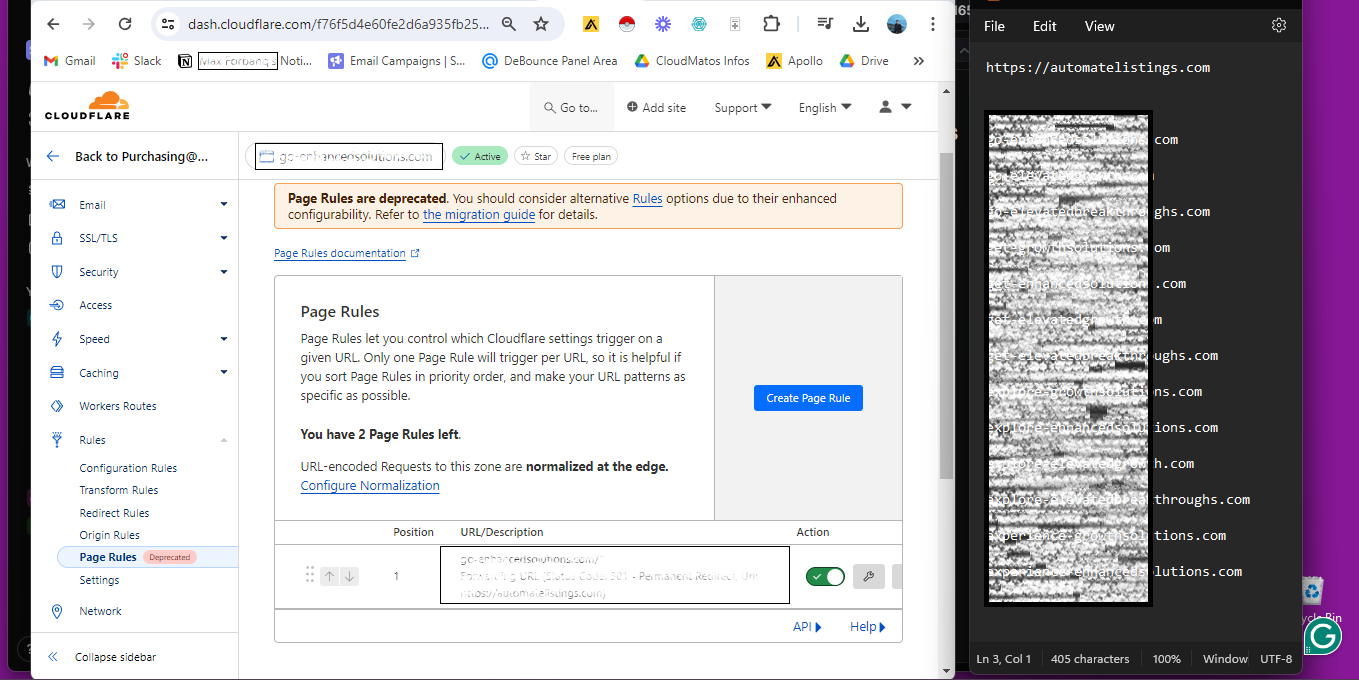Open the Slack bookmark
The width and height of the screenshot is (1359, 680).
pos(137,61)
